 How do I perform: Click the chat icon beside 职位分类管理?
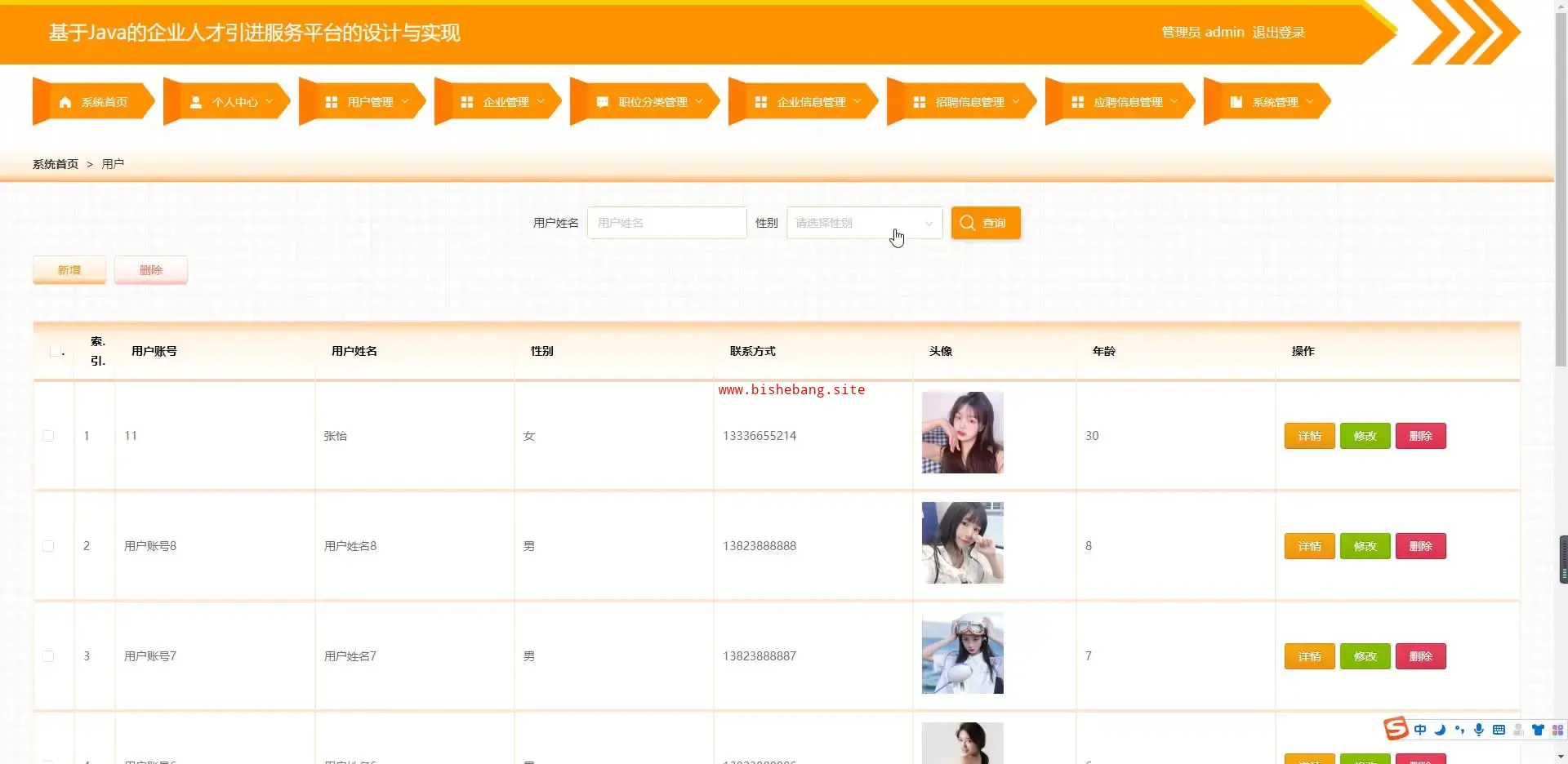[603, 102]
